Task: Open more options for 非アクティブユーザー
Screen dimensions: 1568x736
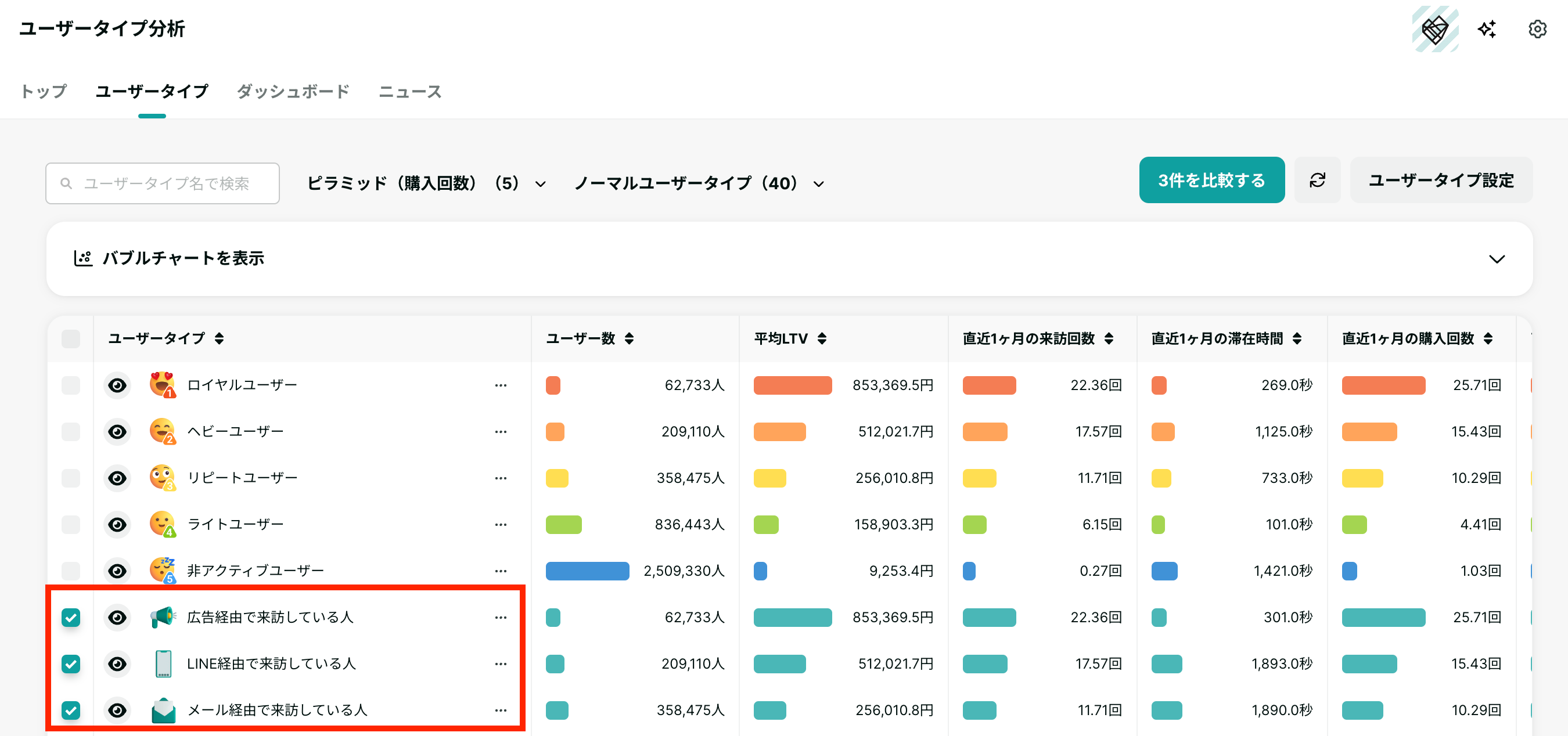Action: click(501, 571)
